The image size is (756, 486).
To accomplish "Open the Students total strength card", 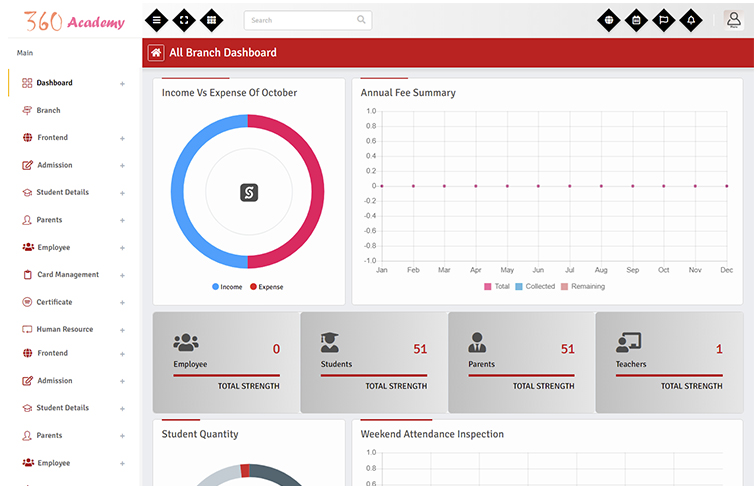I will pos(374,363).
